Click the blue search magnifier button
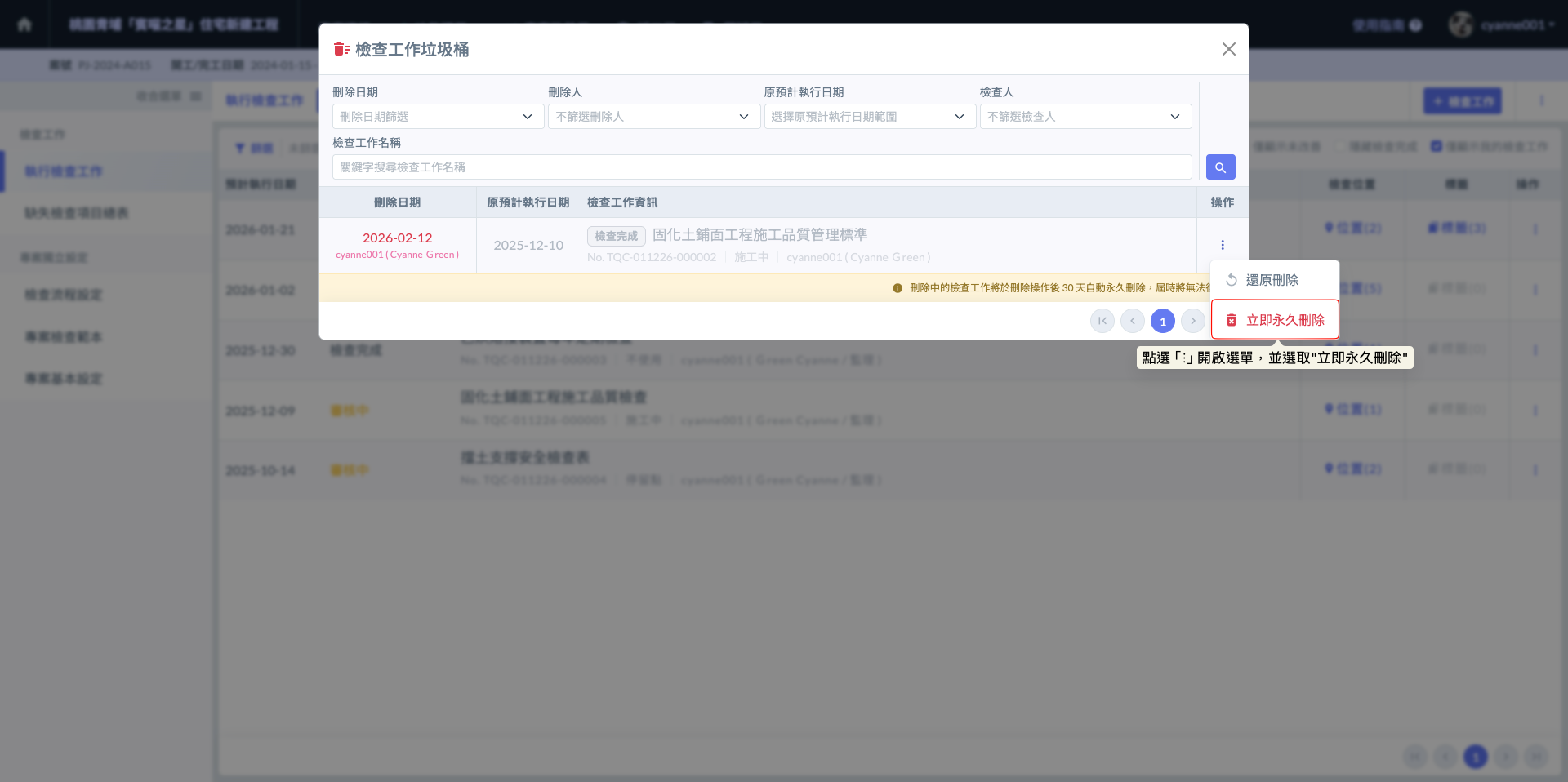1568x782 pixels. click(1220, 167)
